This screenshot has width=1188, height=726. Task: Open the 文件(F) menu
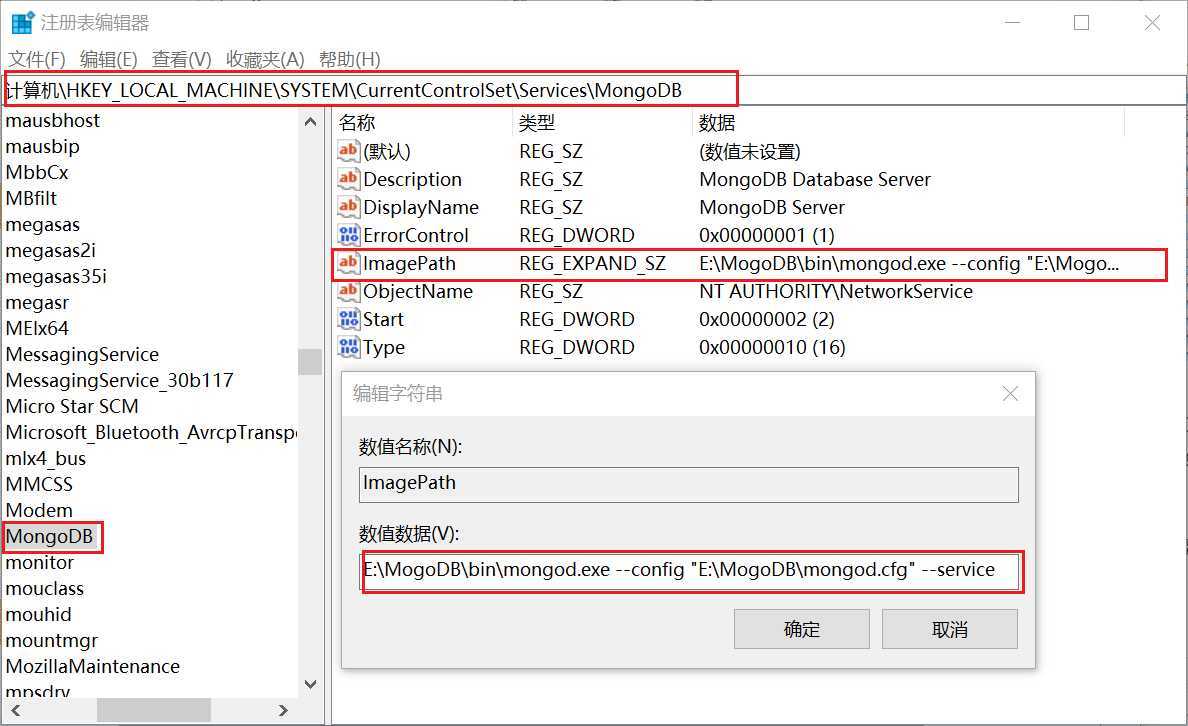(x=36, y=59)
